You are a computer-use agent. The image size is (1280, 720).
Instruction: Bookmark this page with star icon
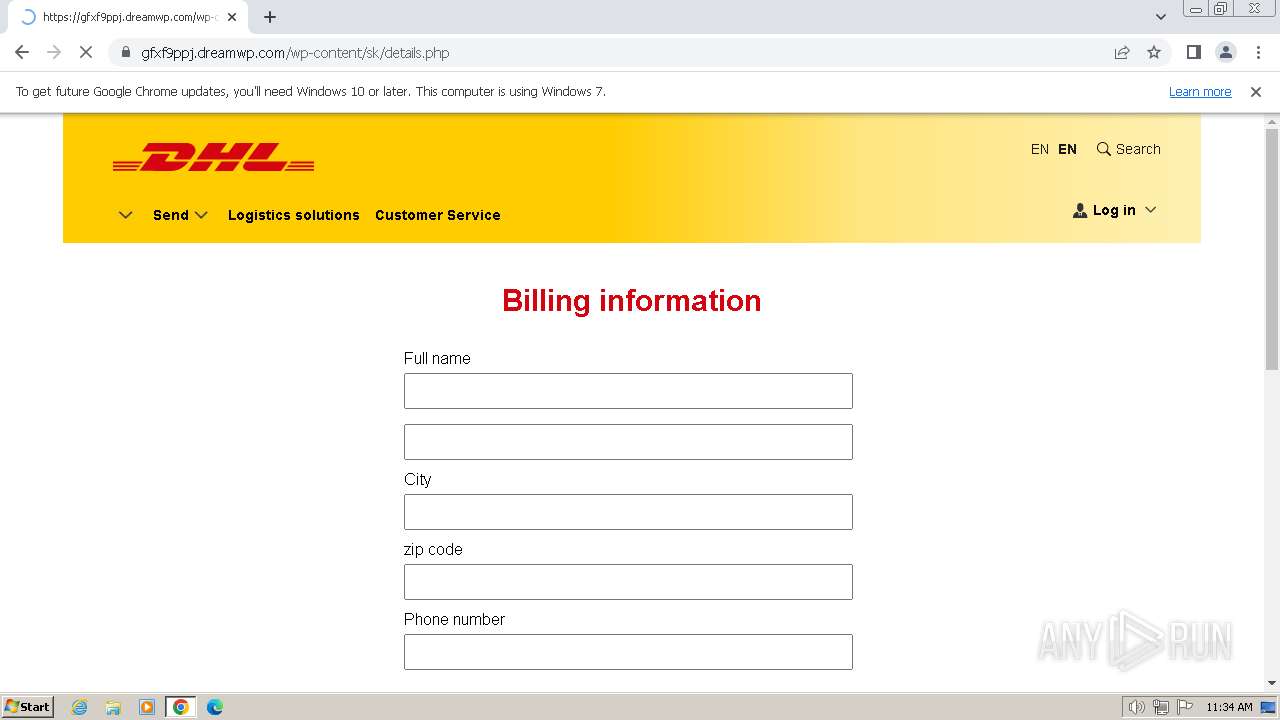[x=1154, y=52]
